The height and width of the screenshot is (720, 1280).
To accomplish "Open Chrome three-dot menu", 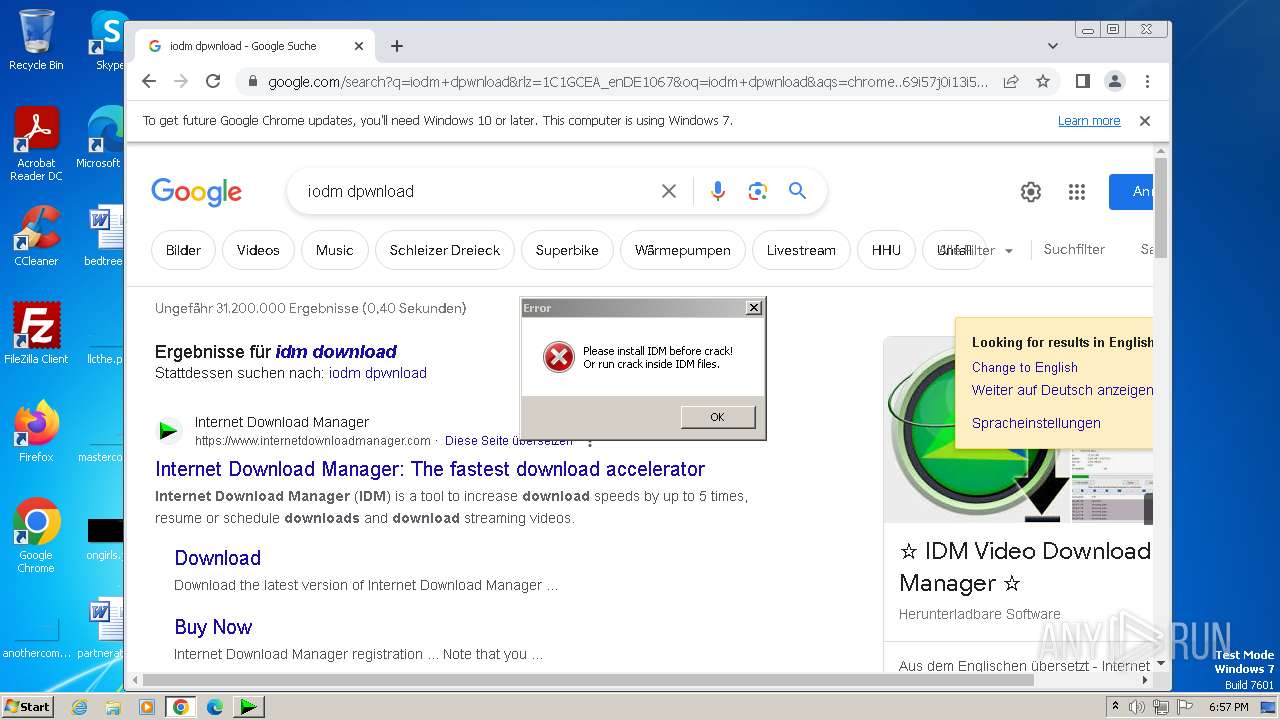I will (x=1147, y=81).
